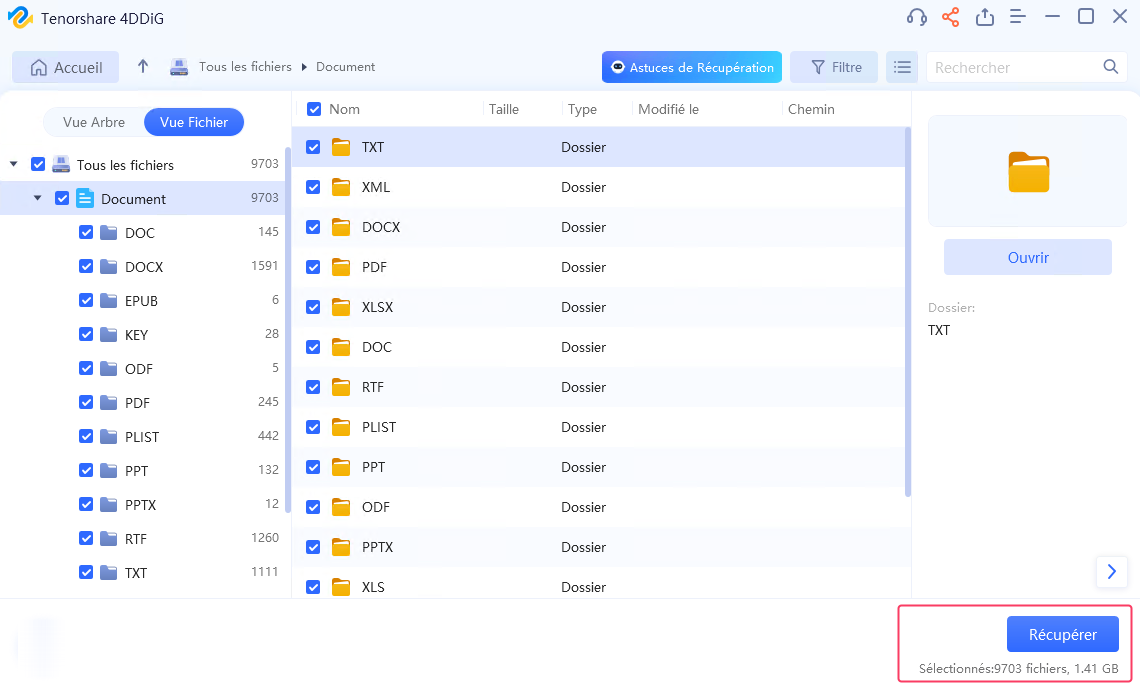Uncheck the Nom header checkbox
1140x687 pixels.
click(313, 109)
